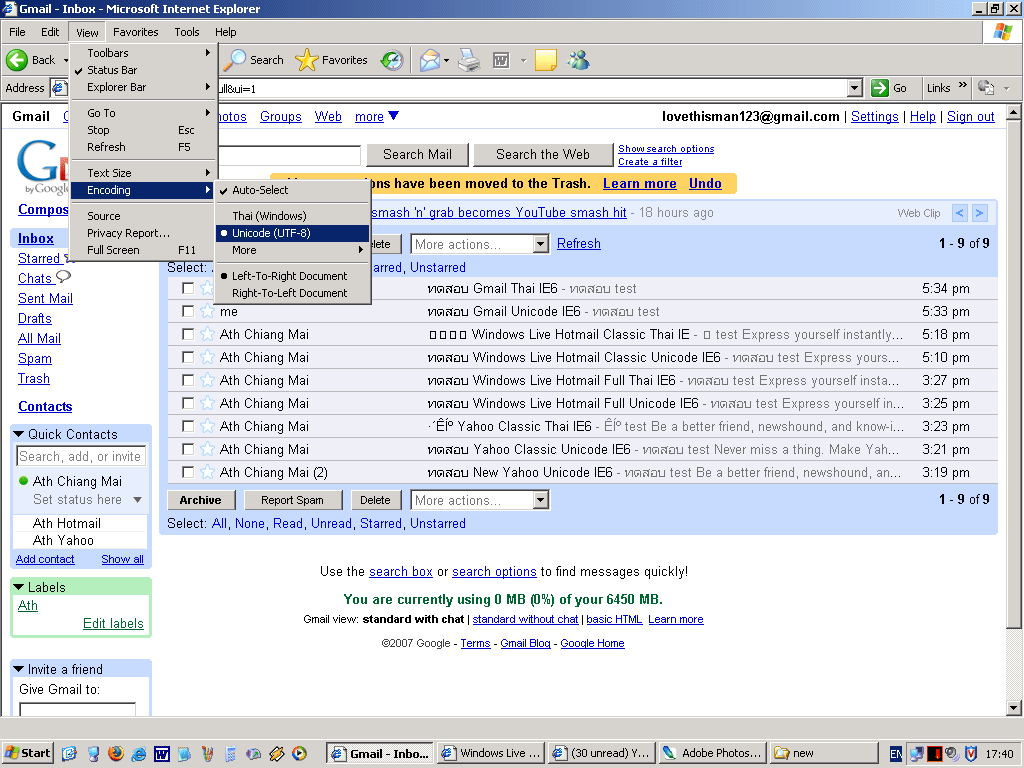Expand the address bar dropdown arrow
The width and height of the screenshot is (1024, 768).
pos(854,88)
